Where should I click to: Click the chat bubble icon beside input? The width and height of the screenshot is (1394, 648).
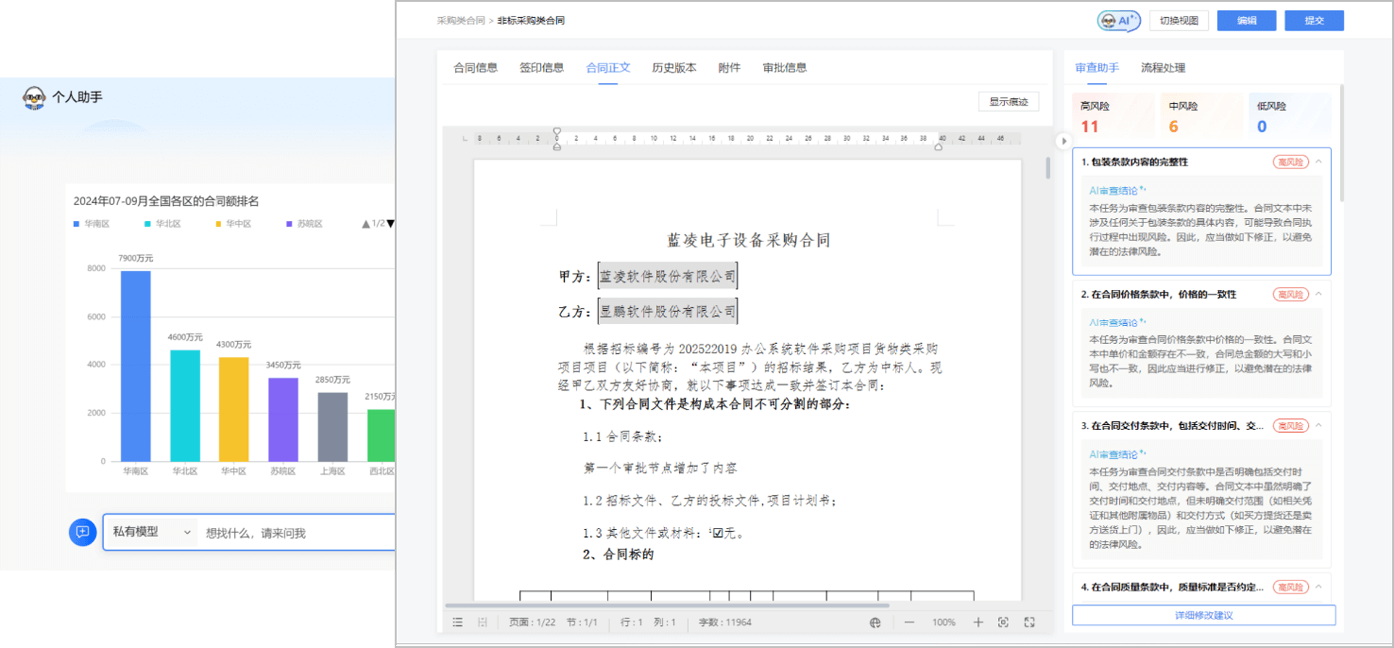pyautogui.click(x=82, y=532)
